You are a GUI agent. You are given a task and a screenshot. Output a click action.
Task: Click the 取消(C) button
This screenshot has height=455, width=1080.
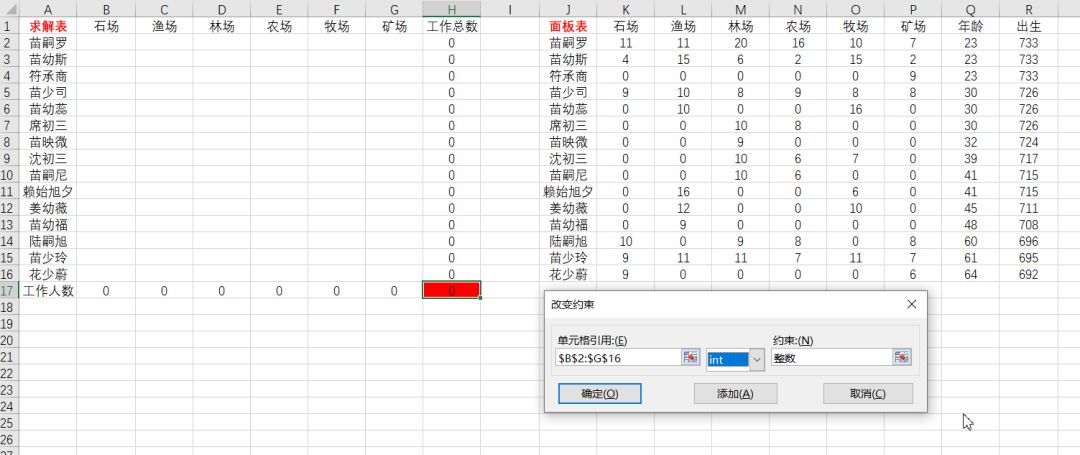point(868,394)
